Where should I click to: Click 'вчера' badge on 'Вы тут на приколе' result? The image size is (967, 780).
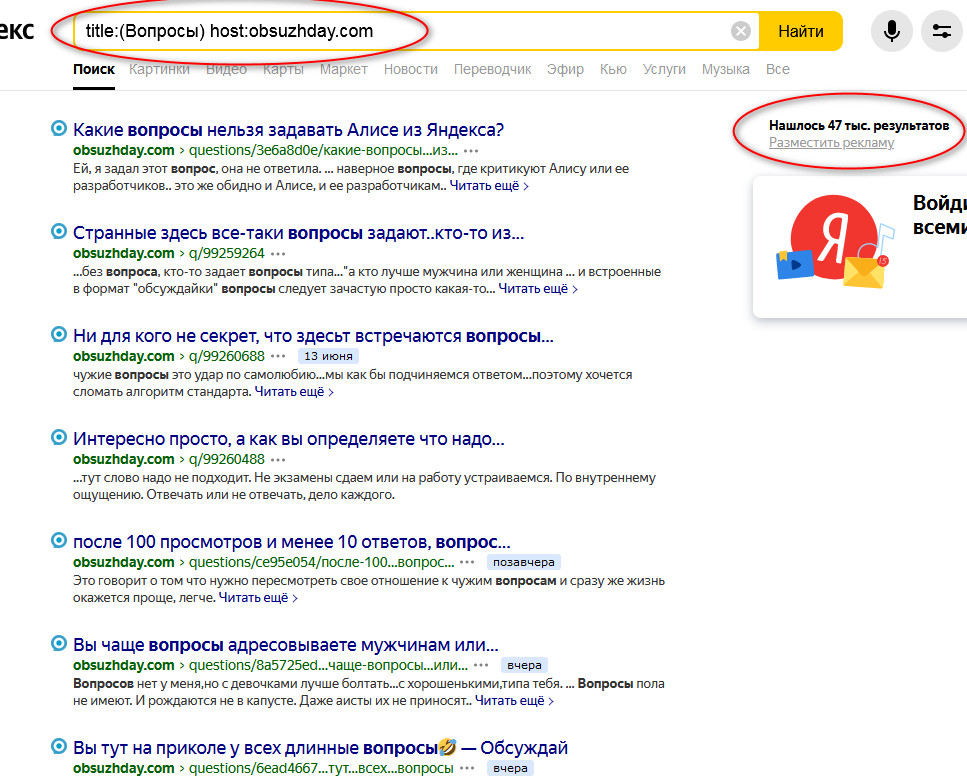[510, 768]
